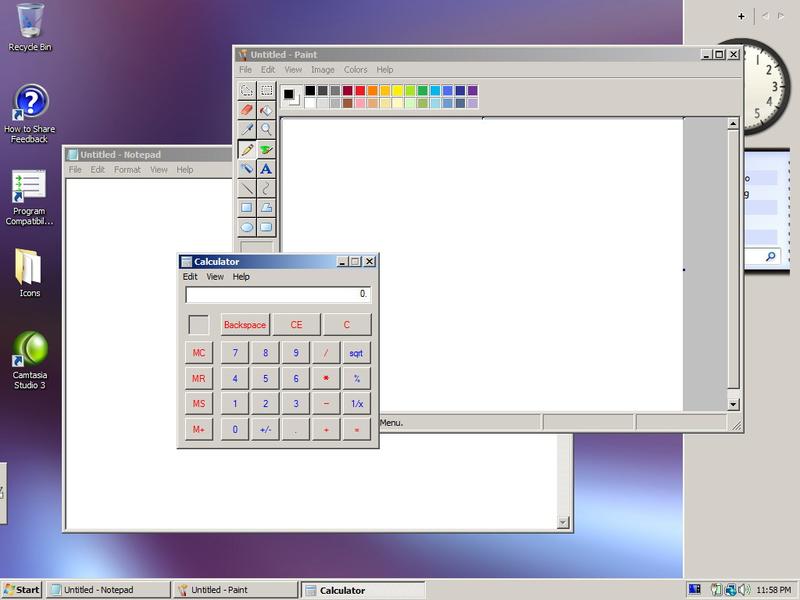Screen dimensions: 800x600
Task: Click the sqrt button in Calculator
Action: [356, 353]
